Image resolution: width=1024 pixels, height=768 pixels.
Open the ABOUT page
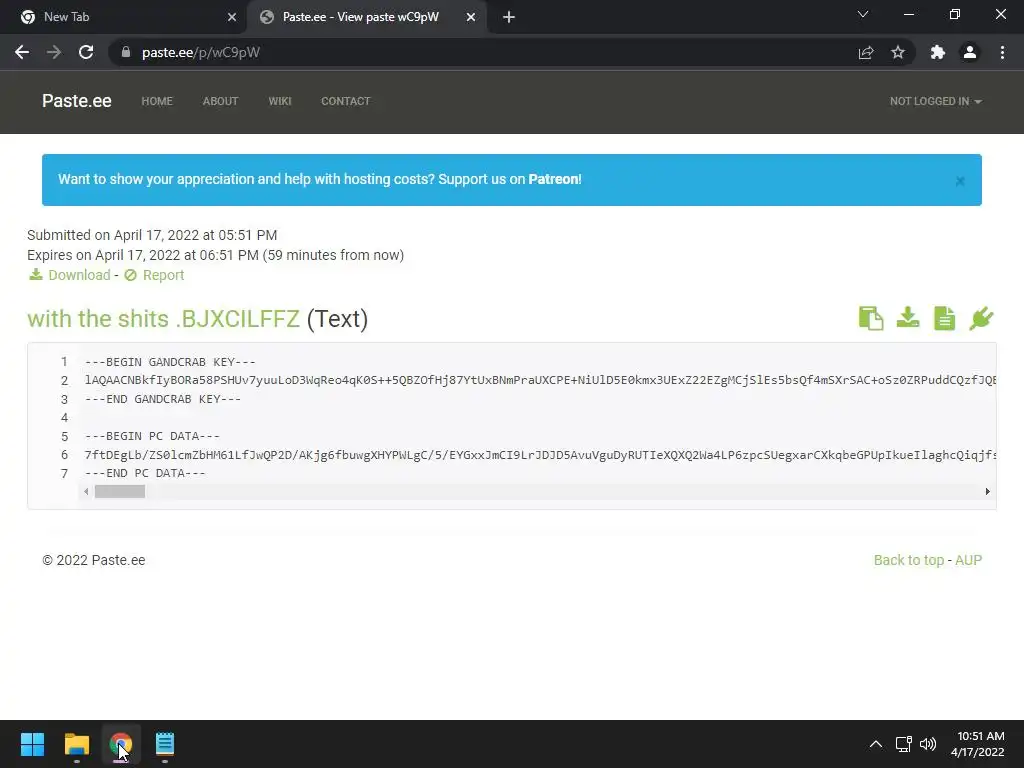pos(220,101)
